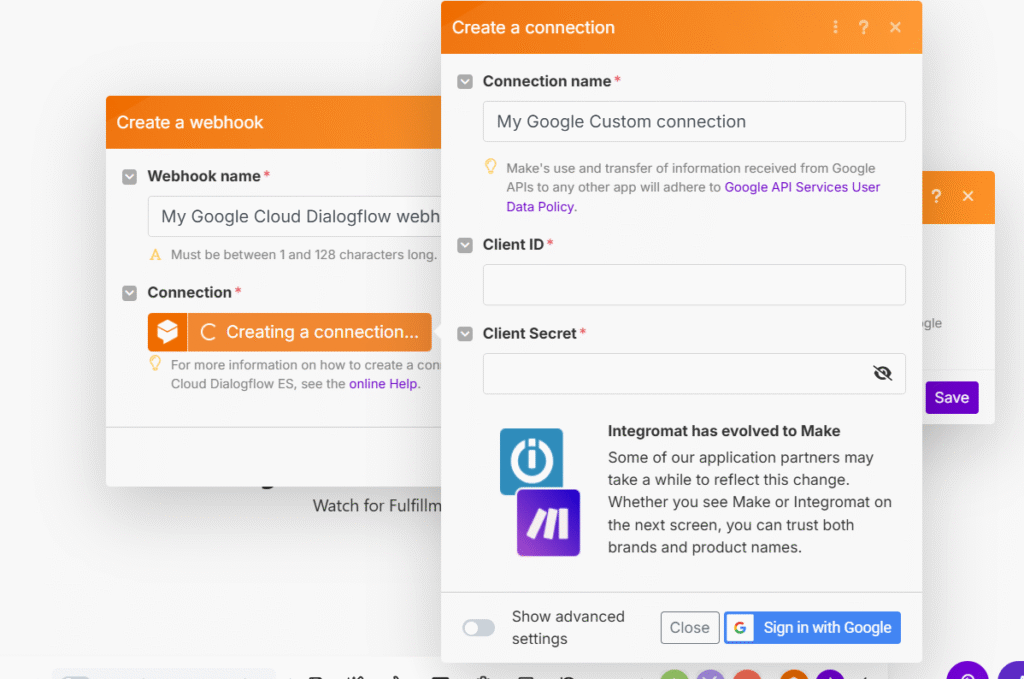Click the lightbulb hint icon under Connection name
1024x679 pixels.
point(491,167)
